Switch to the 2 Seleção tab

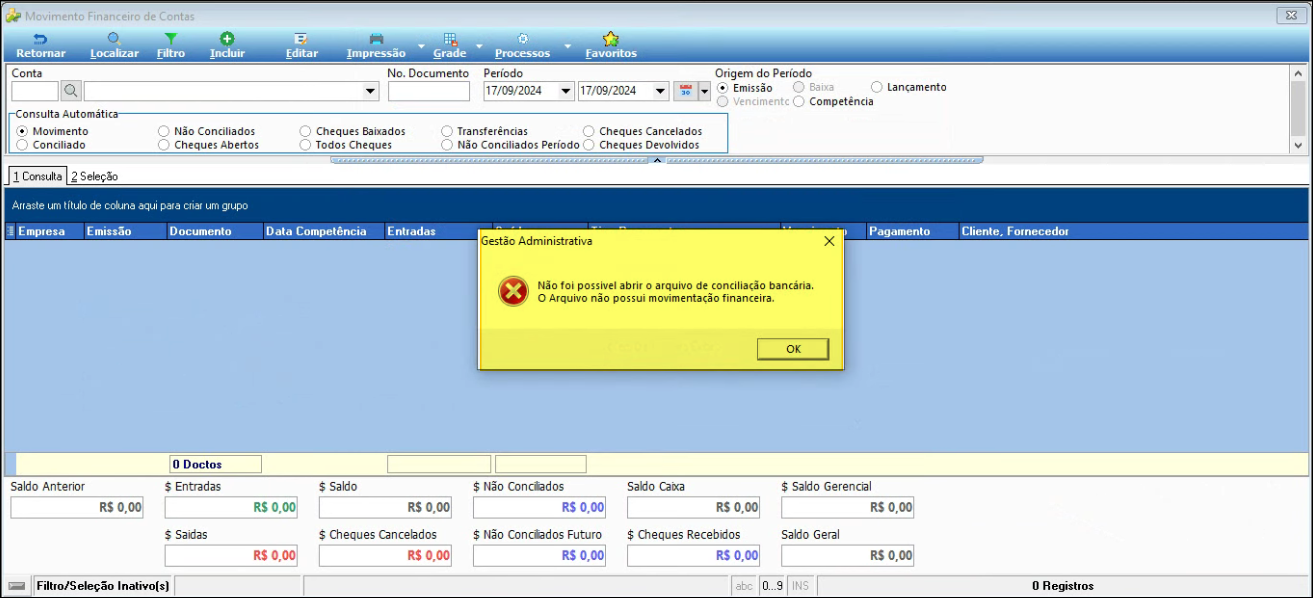[x=94, y=176]
